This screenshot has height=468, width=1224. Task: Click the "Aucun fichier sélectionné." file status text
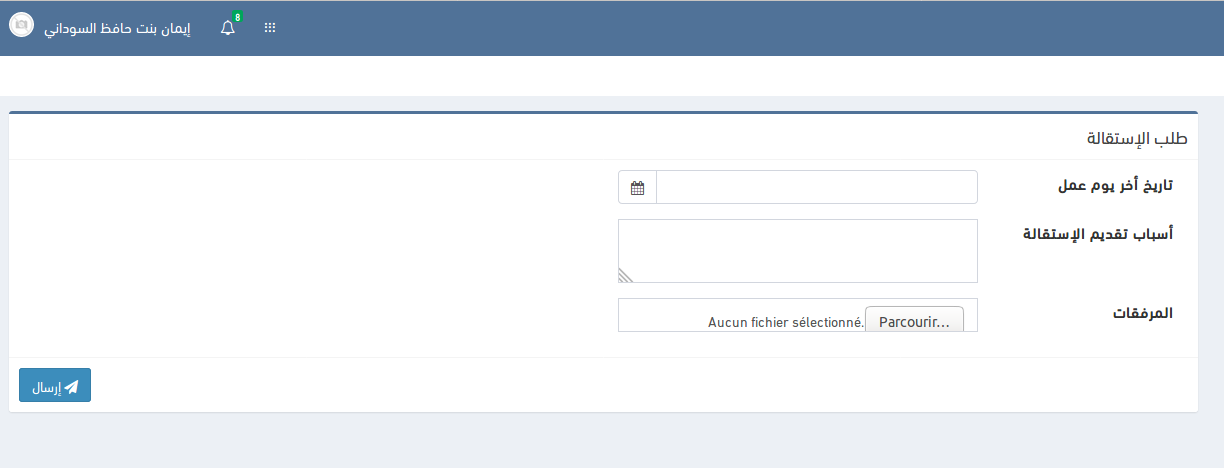pos(785,322)
